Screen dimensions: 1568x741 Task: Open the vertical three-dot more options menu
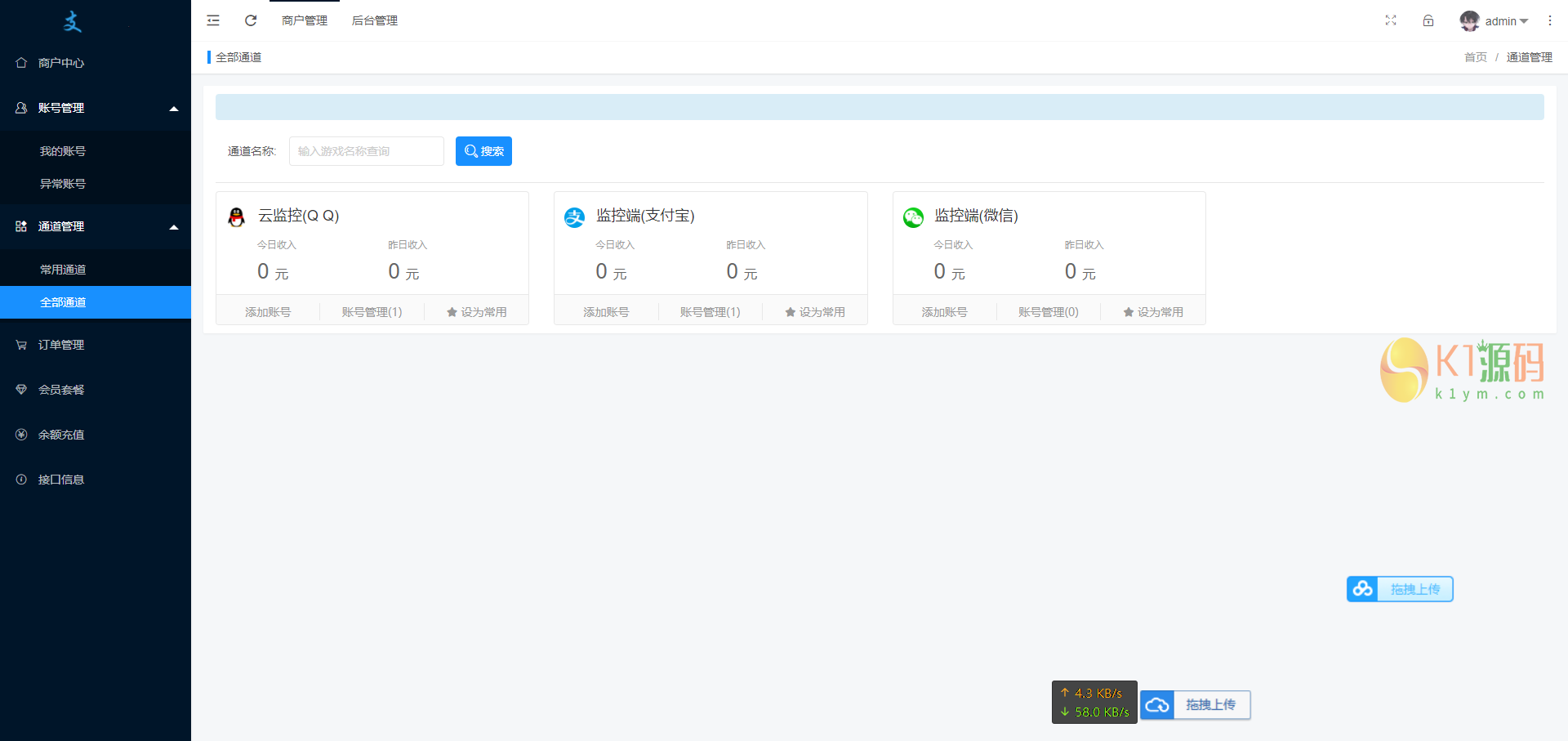pos(1550,20)
